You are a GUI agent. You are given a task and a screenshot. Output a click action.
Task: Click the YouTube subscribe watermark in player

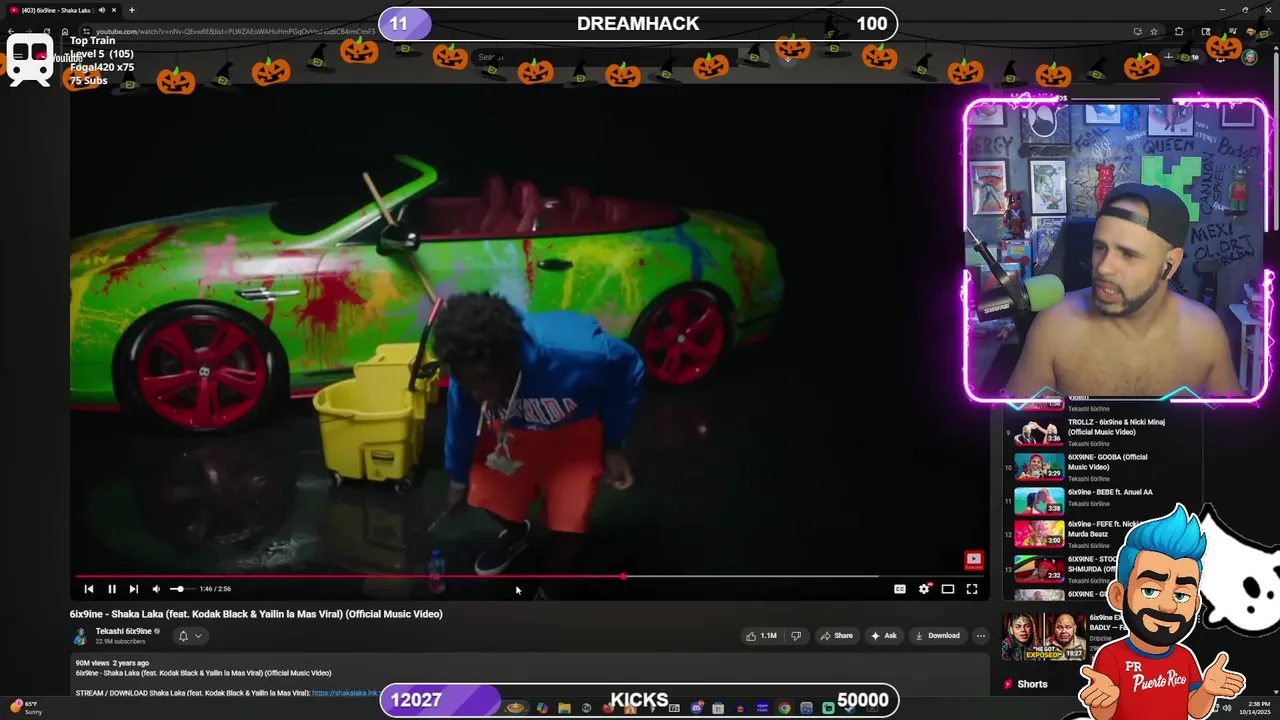coord(973,560)
